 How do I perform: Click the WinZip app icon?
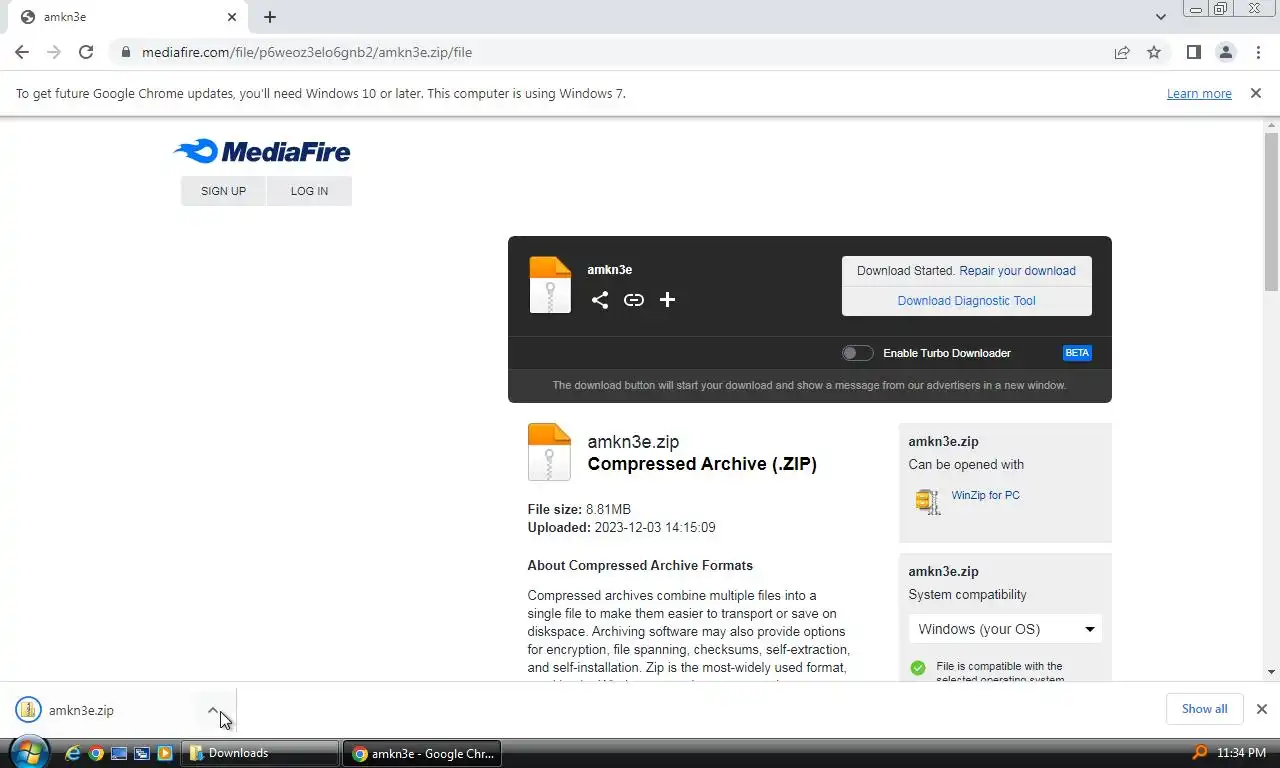point(928,501)
